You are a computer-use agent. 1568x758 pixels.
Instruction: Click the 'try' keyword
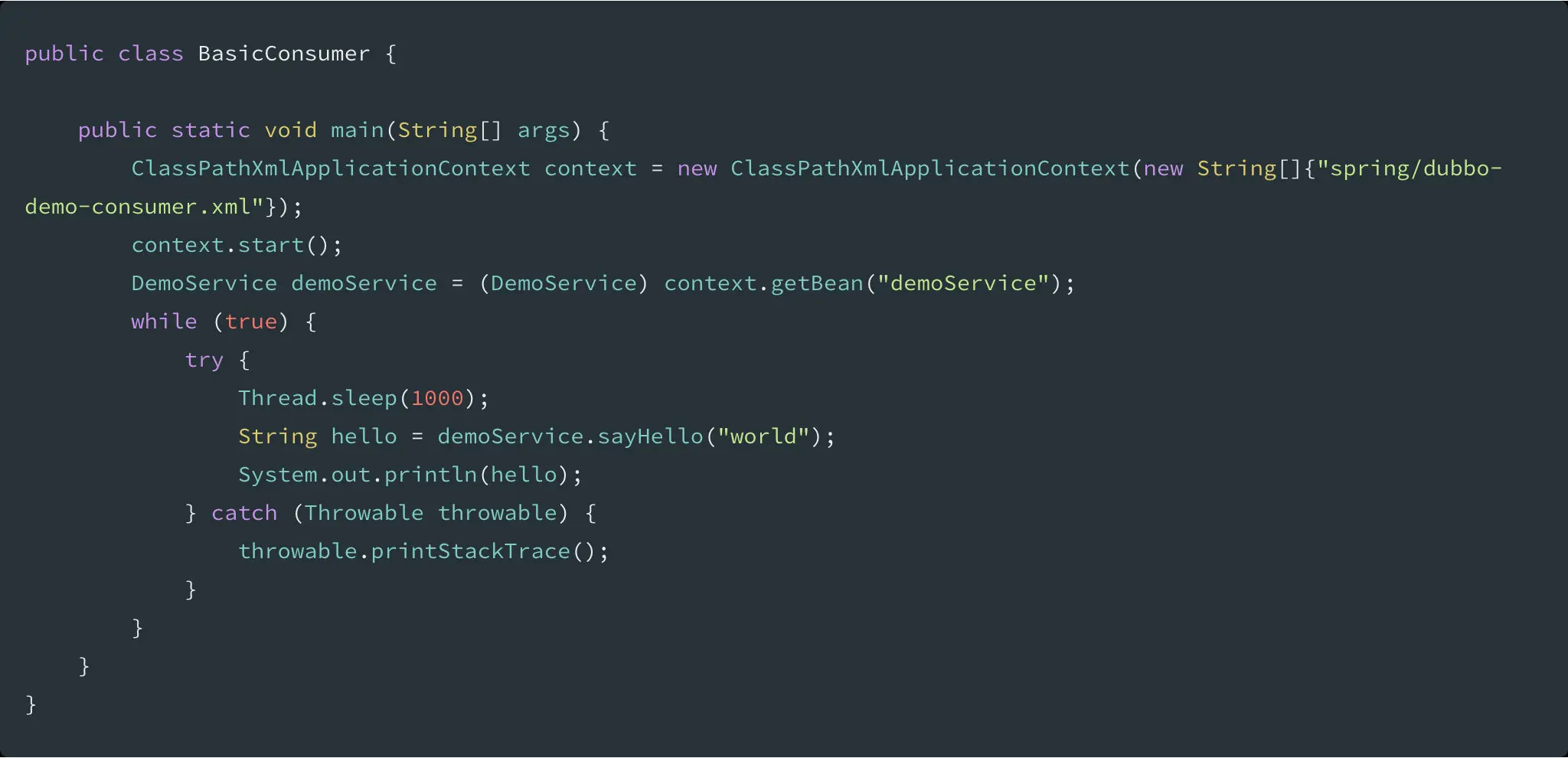(x=204, y=361)
